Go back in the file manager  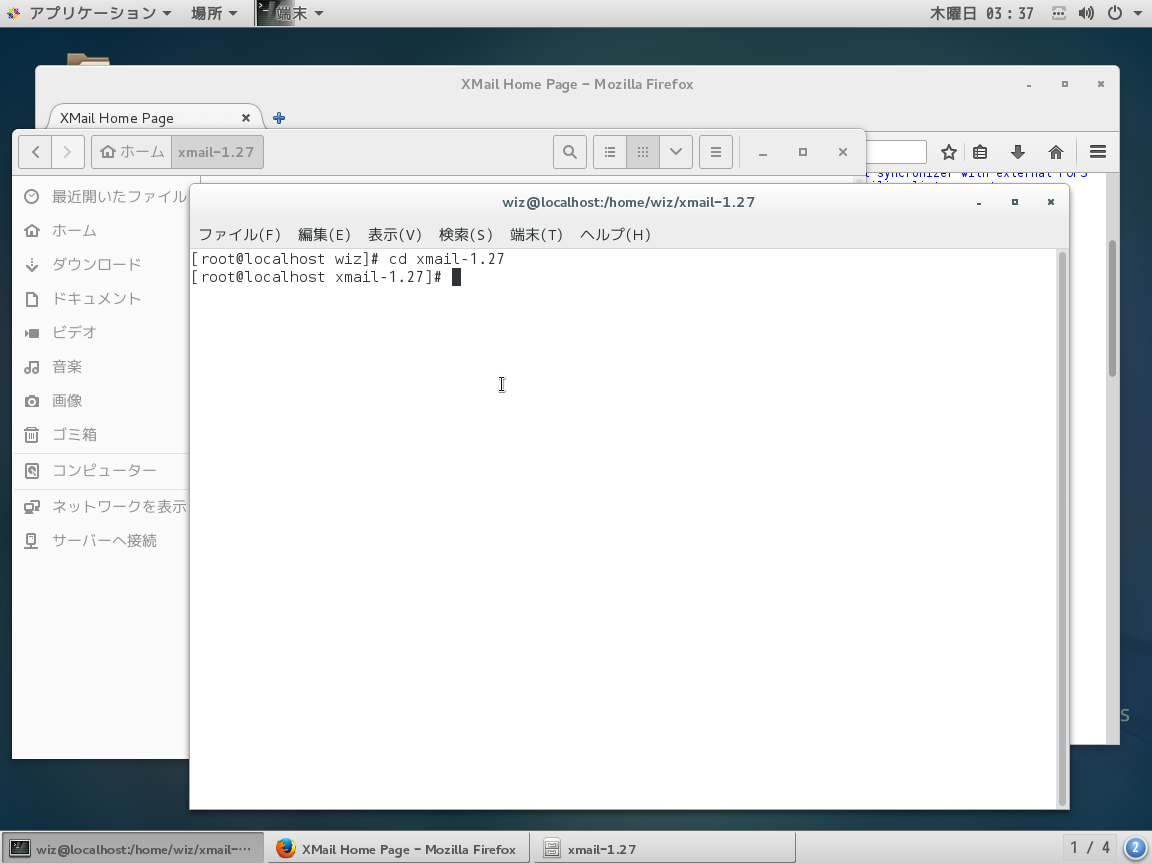pyautogui.click(x=35, y=152)
